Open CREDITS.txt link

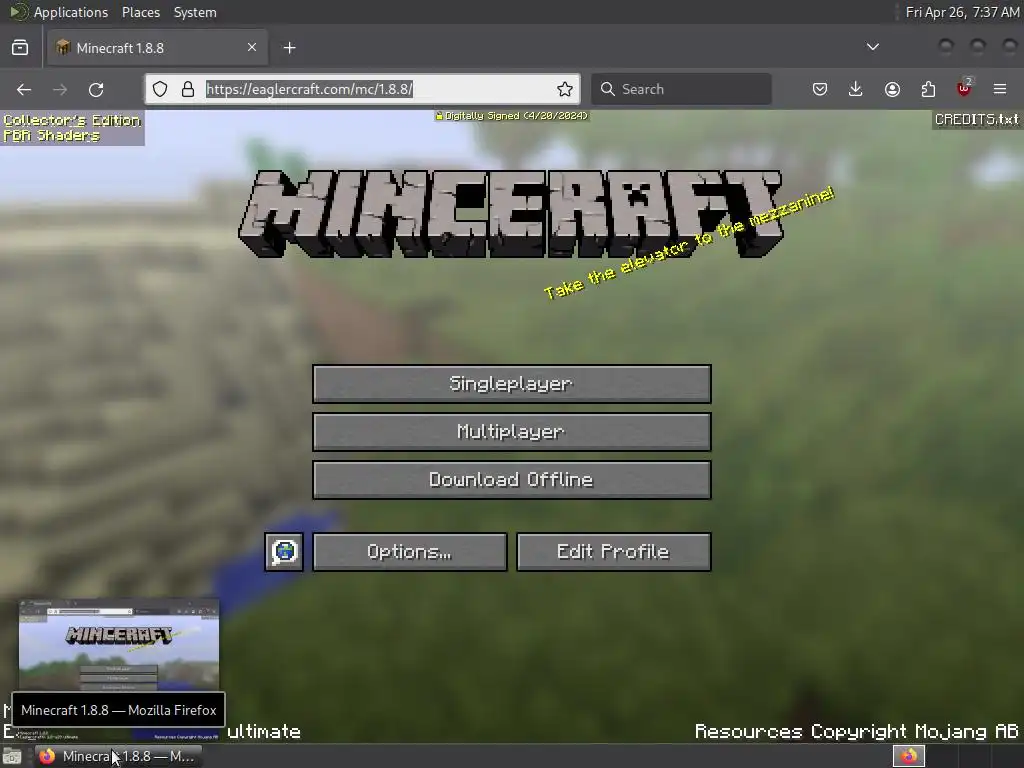976,120
